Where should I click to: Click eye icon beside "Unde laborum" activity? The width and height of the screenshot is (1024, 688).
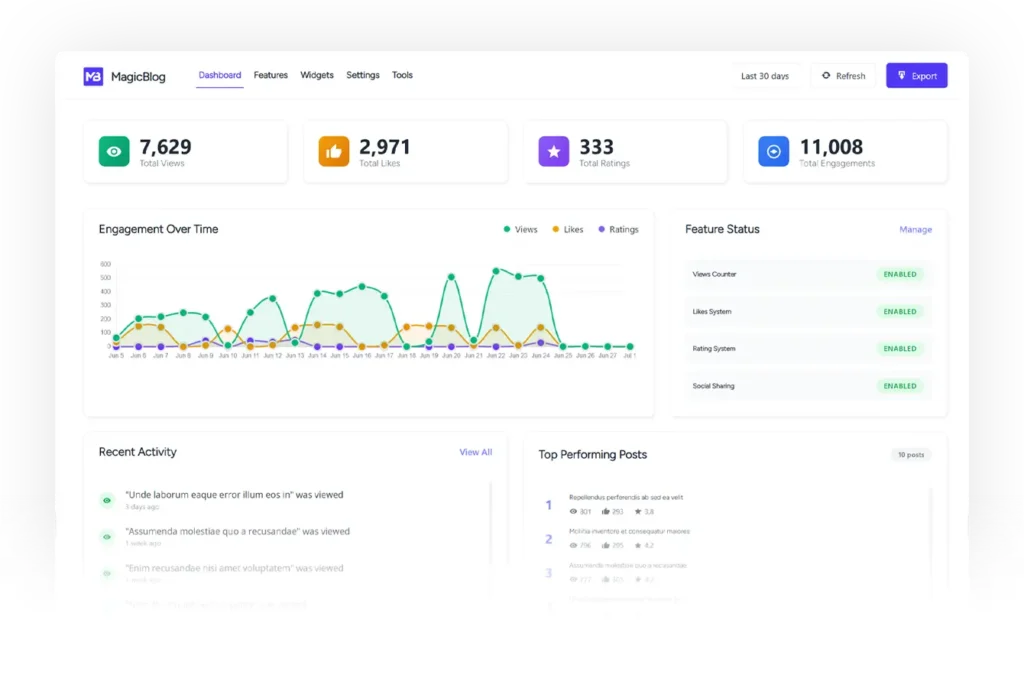coord(107,500)
